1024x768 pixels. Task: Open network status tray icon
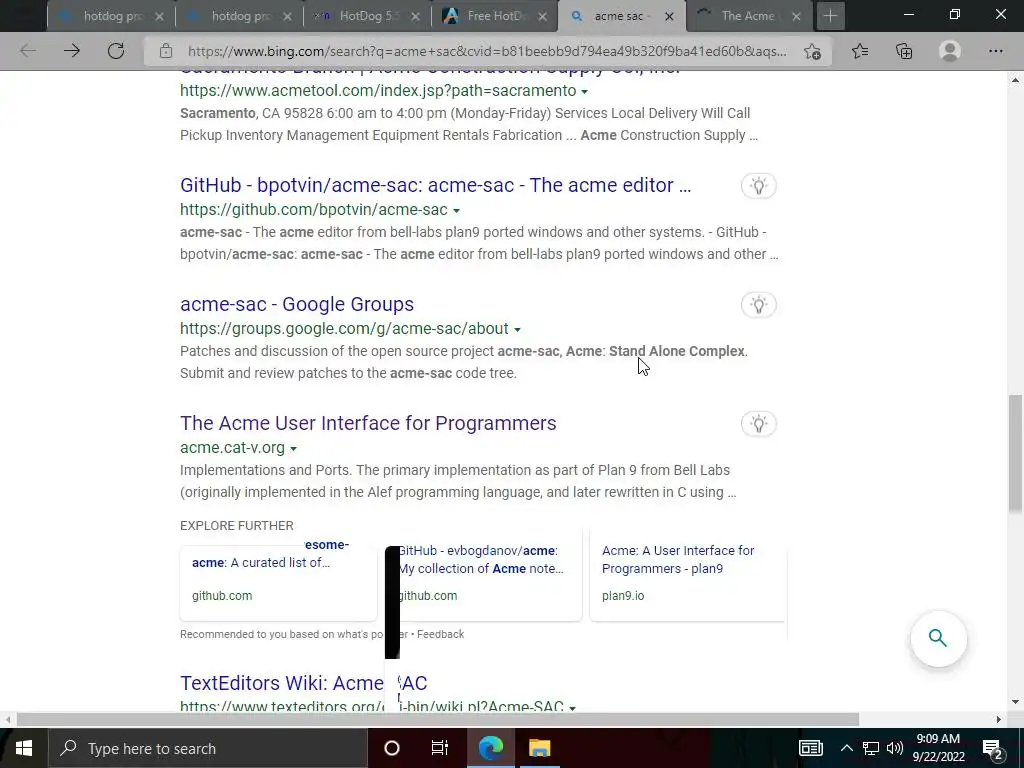click(x=871, y=748)
